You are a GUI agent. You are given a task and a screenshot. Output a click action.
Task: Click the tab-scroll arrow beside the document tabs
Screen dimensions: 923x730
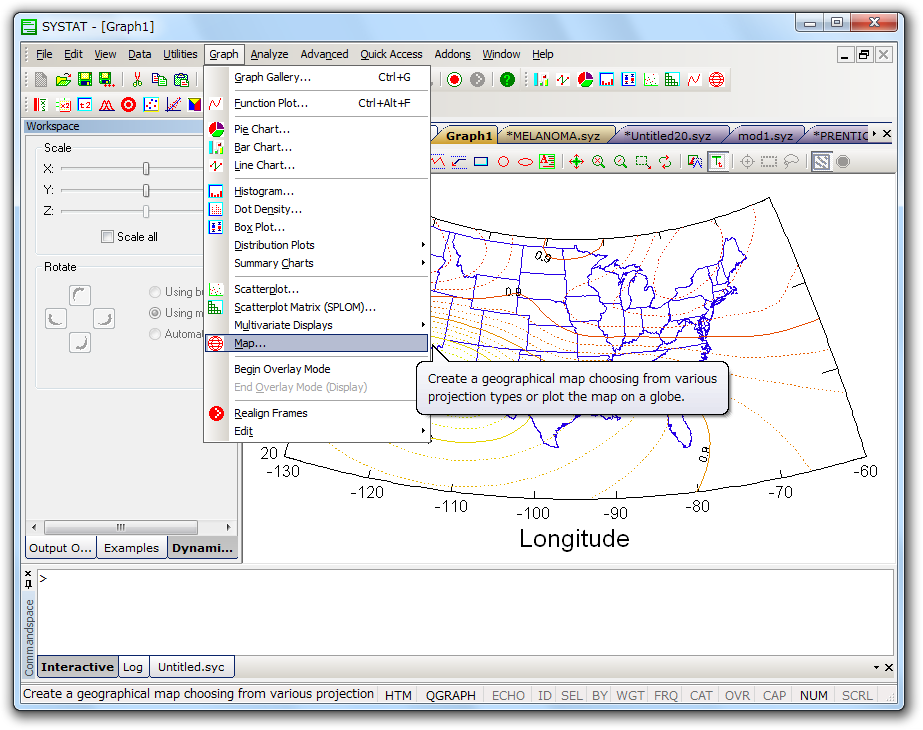point(874,134)
